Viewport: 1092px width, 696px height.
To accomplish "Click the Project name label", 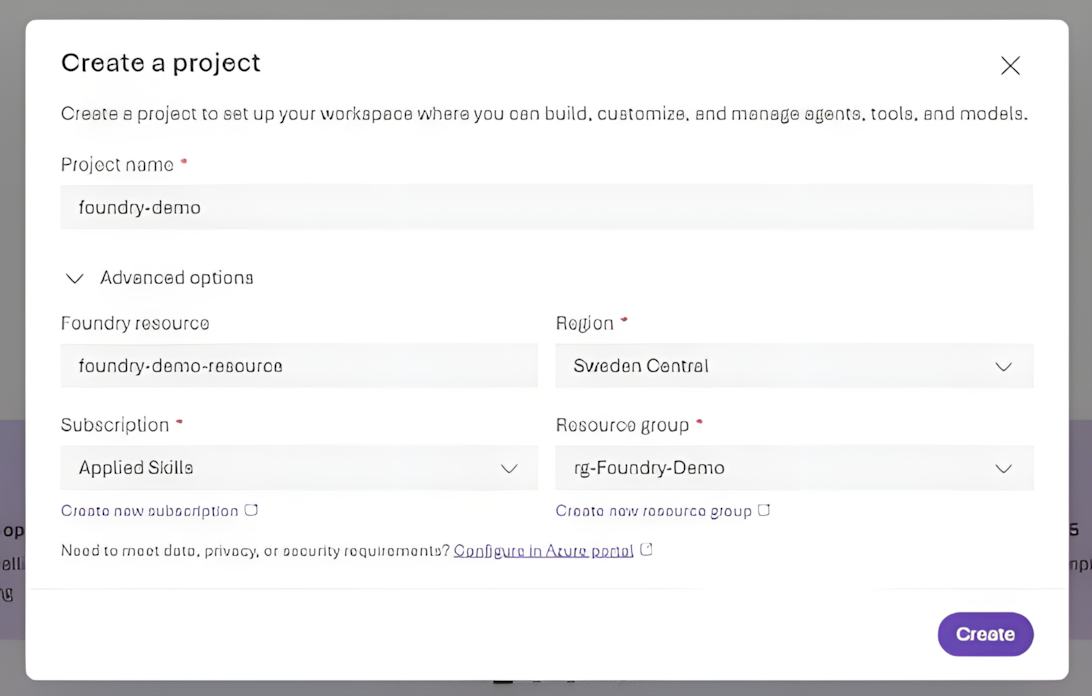I will pos(117,164).
